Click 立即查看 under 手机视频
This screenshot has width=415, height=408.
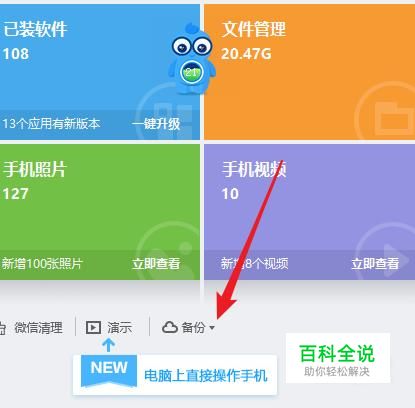pos(375,264)
